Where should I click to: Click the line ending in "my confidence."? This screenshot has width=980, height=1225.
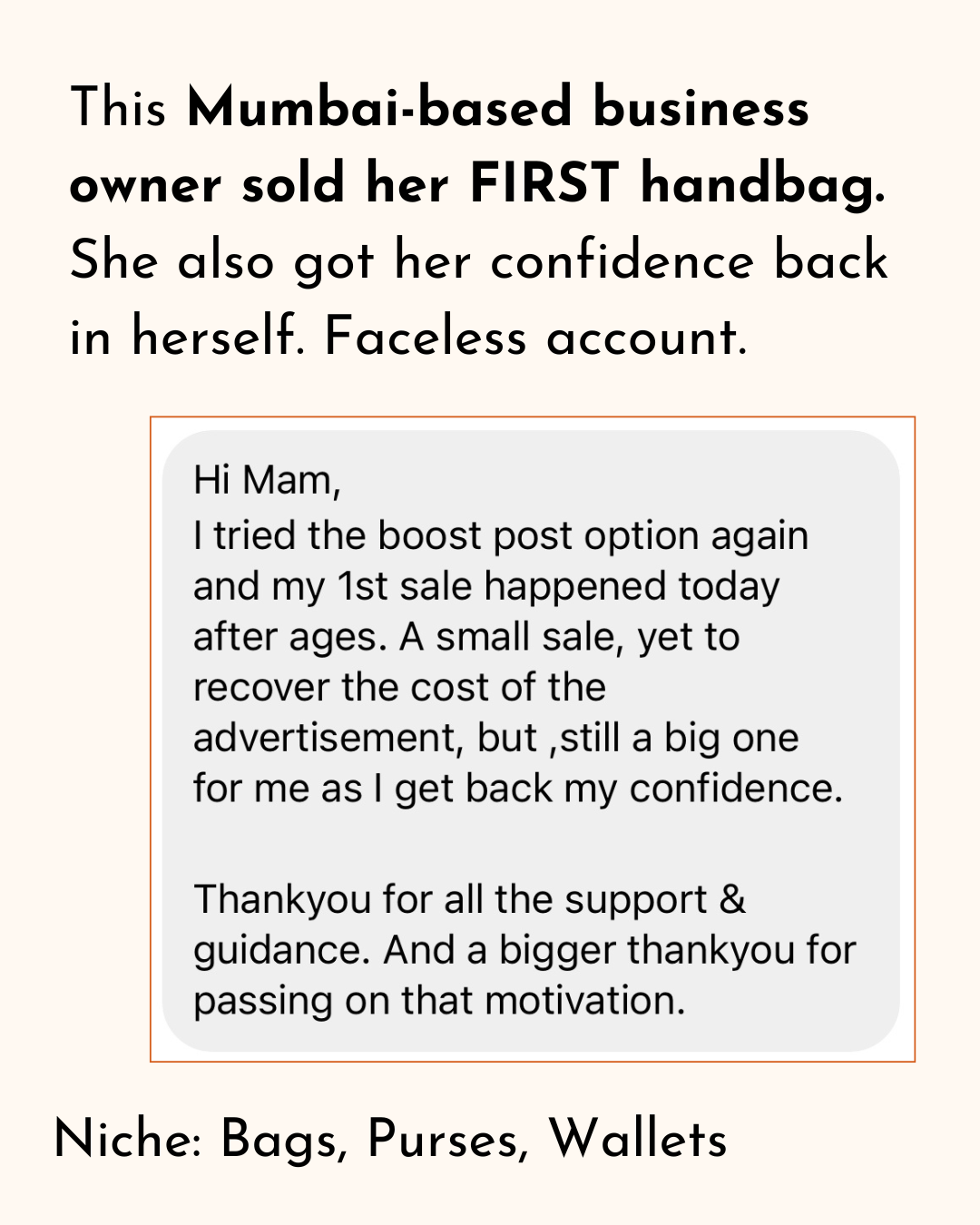(x=517, y=788)
